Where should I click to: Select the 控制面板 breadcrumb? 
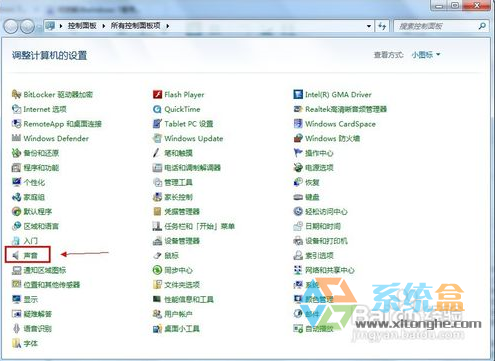coord(82,26)
